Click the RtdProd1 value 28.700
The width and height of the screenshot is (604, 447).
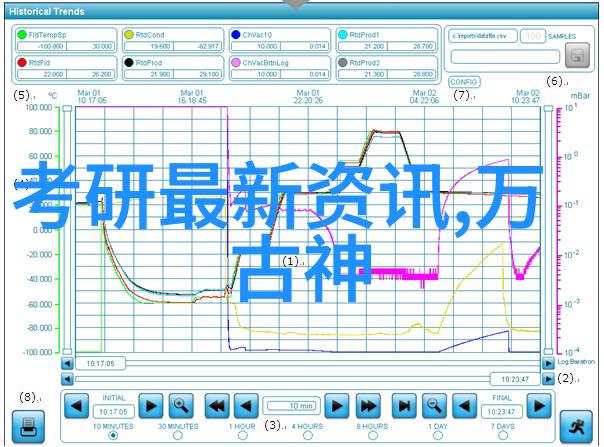pos(411,47)
